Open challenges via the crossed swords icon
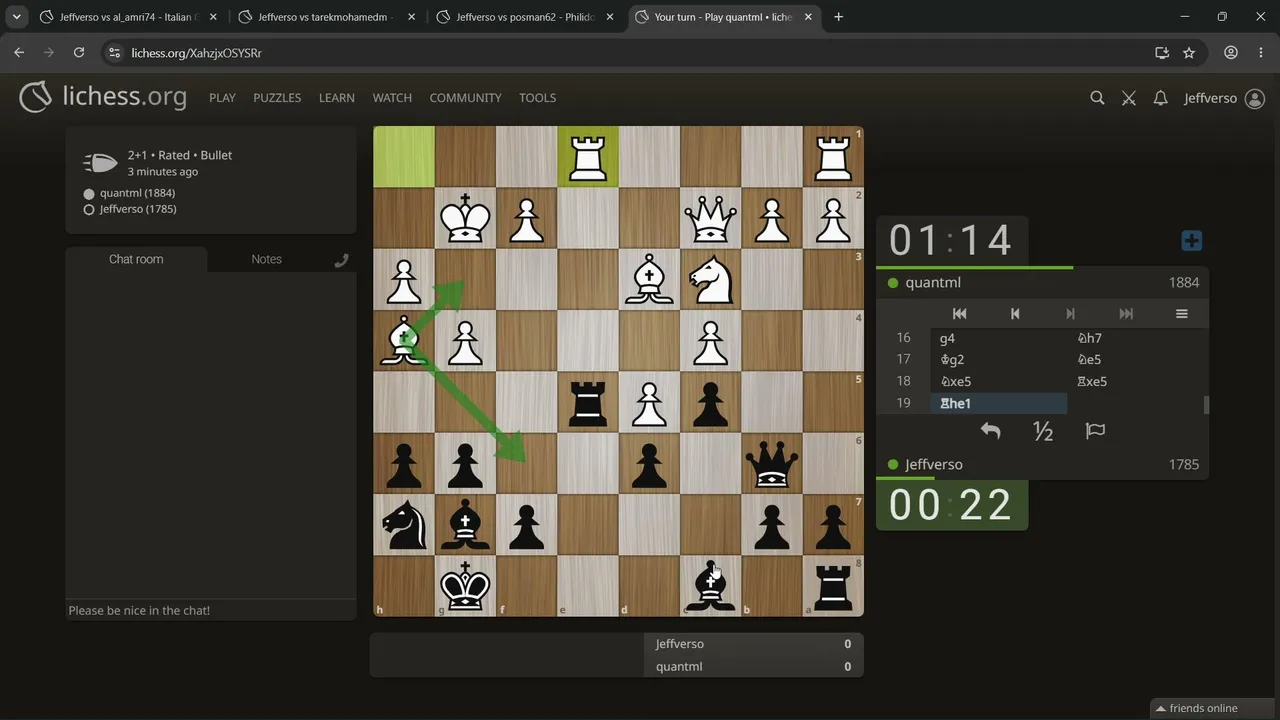 [x=1129, y=98]
